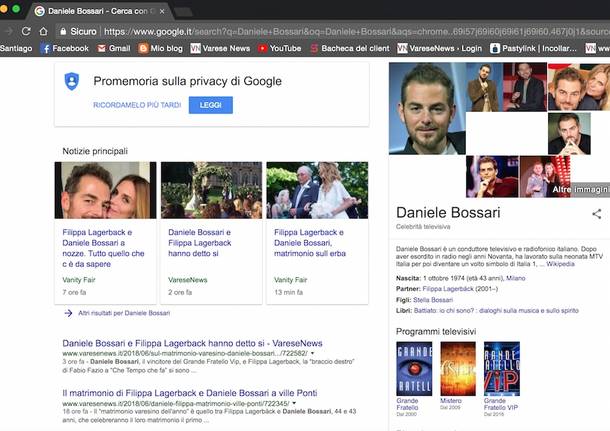
Task: Click 'Altre immagini' overlay
Action: click(580, 189)
